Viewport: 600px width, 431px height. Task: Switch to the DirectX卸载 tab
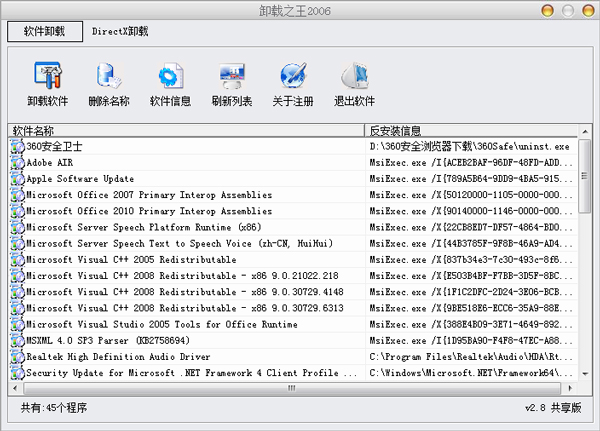120,31
